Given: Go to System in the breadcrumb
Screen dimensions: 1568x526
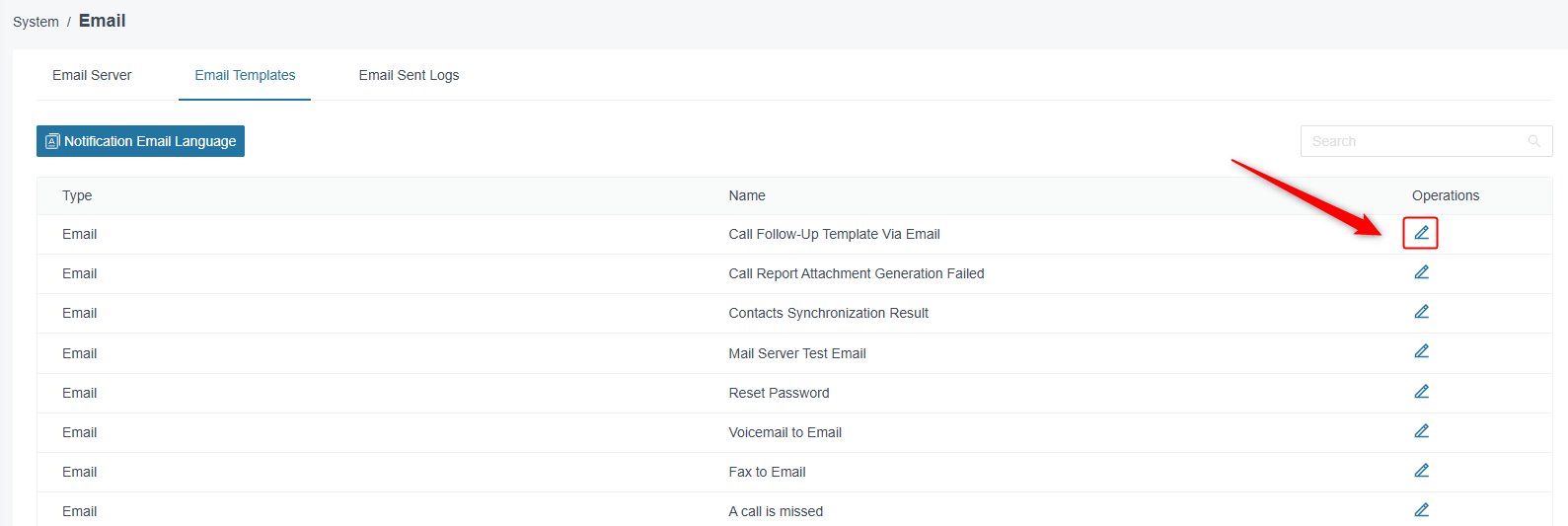Looking at the screenshot, I should pyautogui.click(x=36, y=22).
